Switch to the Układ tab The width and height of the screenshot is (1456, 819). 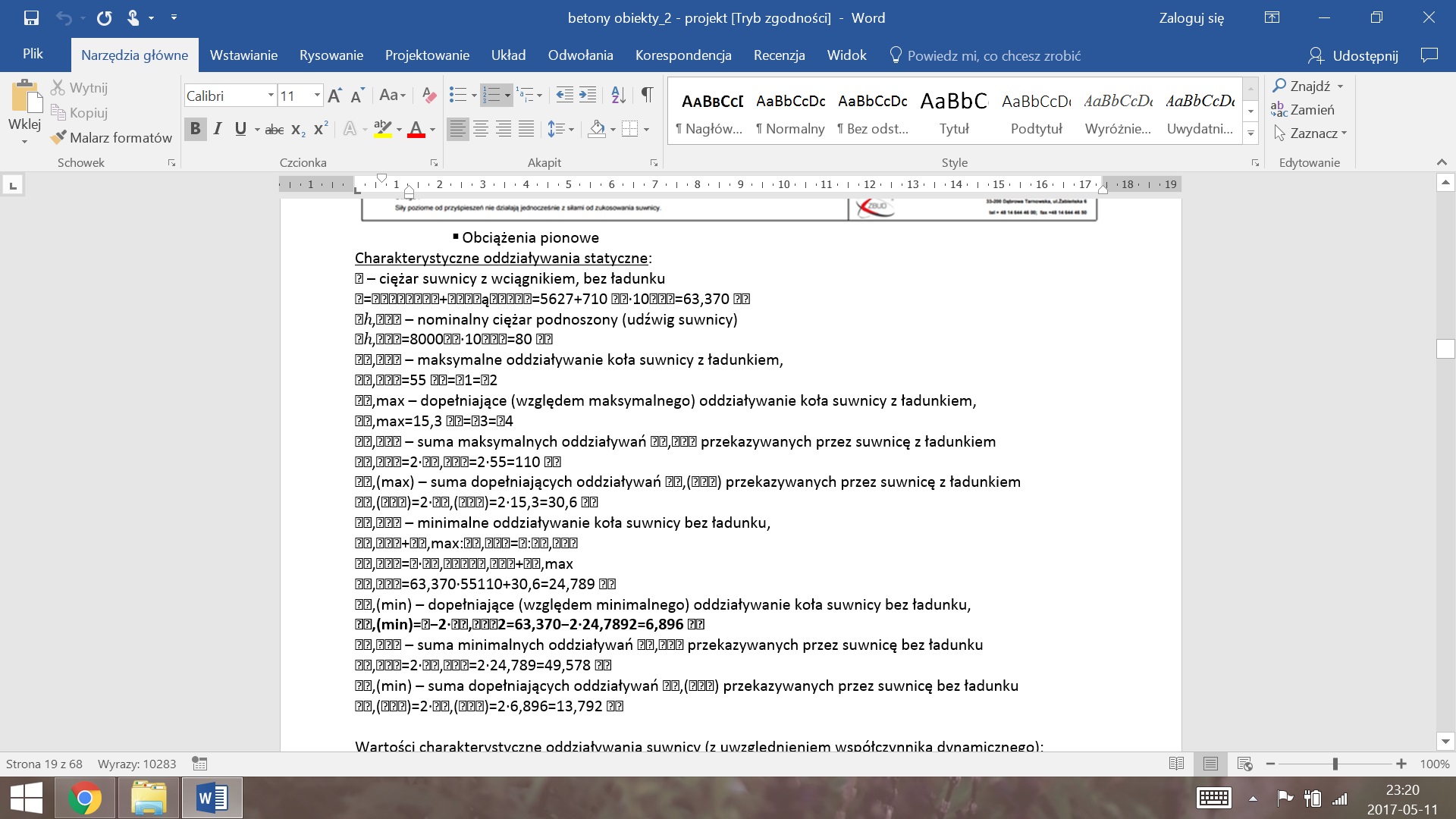point(508,55)
